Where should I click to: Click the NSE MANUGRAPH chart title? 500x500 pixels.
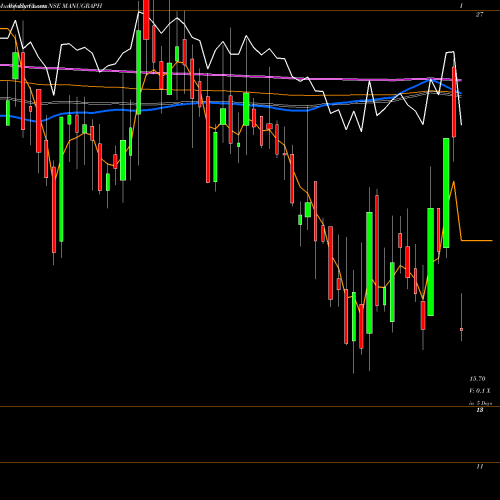pyautogui.click(x=75, y=6)
